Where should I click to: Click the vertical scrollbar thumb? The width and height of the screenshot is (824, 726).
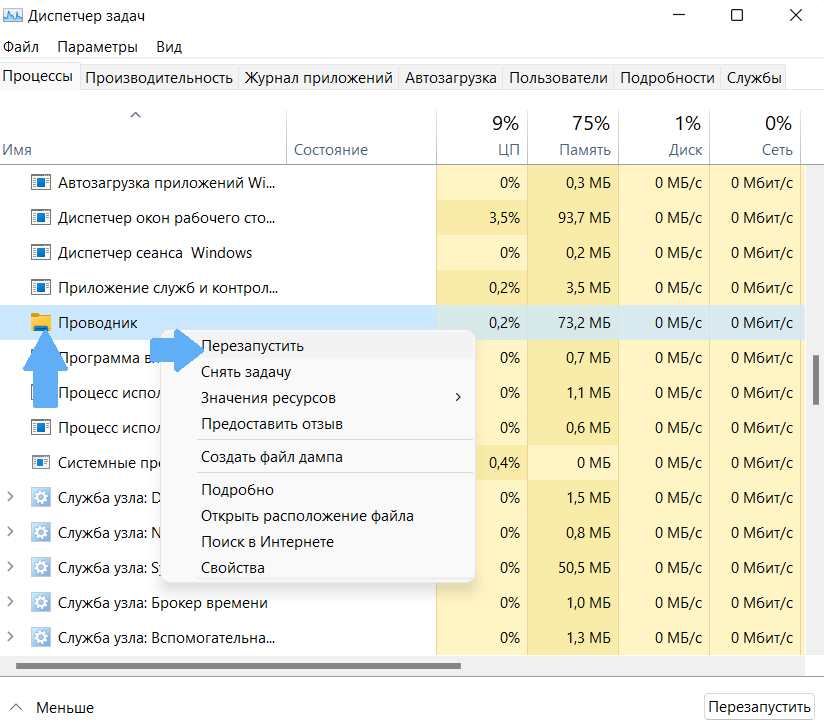click(816, 380)
